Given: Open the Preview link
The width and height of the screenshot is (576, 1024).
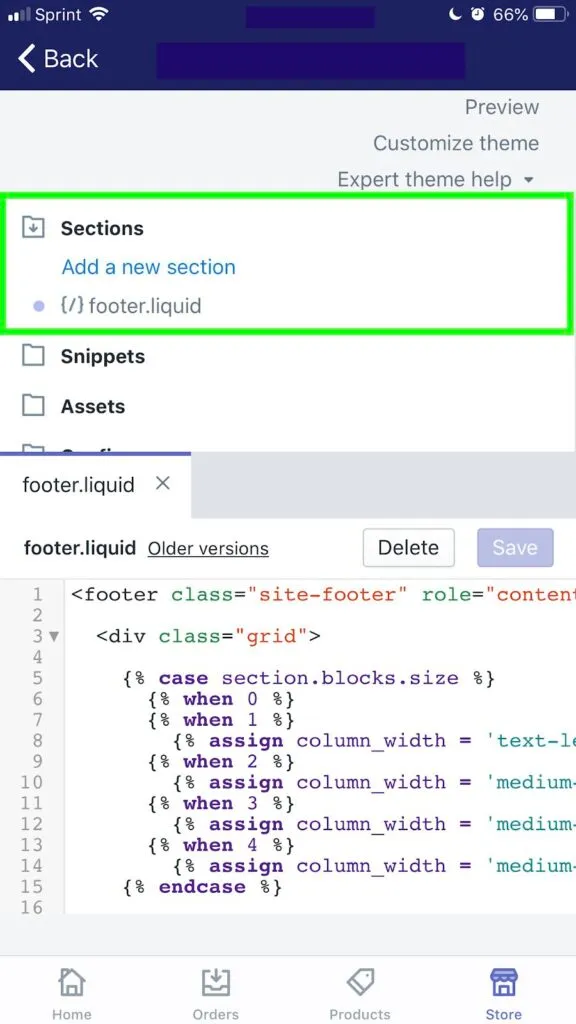Looking at the screenshot, I should point(501,107).
